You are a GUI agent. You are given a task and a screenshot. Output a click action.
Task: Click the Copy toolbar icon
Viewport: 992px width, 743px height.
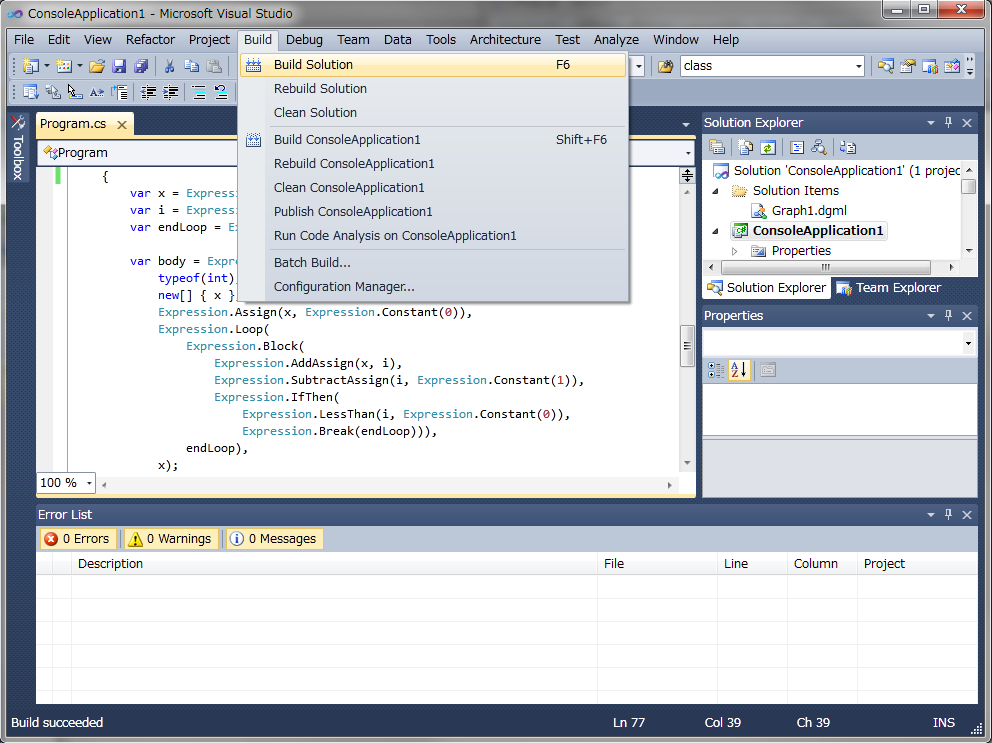192,66
